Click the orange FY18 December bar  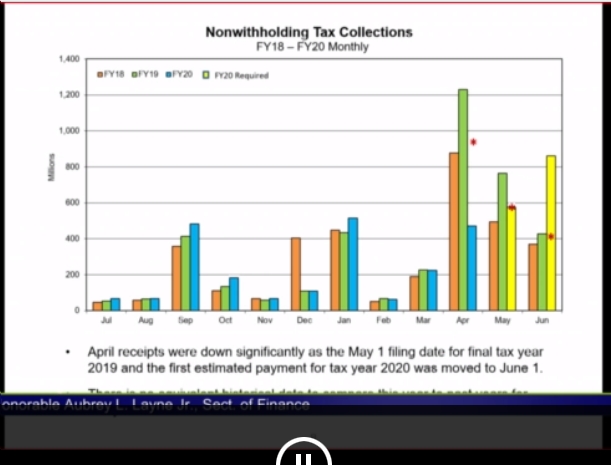click(x=296, y=274)
